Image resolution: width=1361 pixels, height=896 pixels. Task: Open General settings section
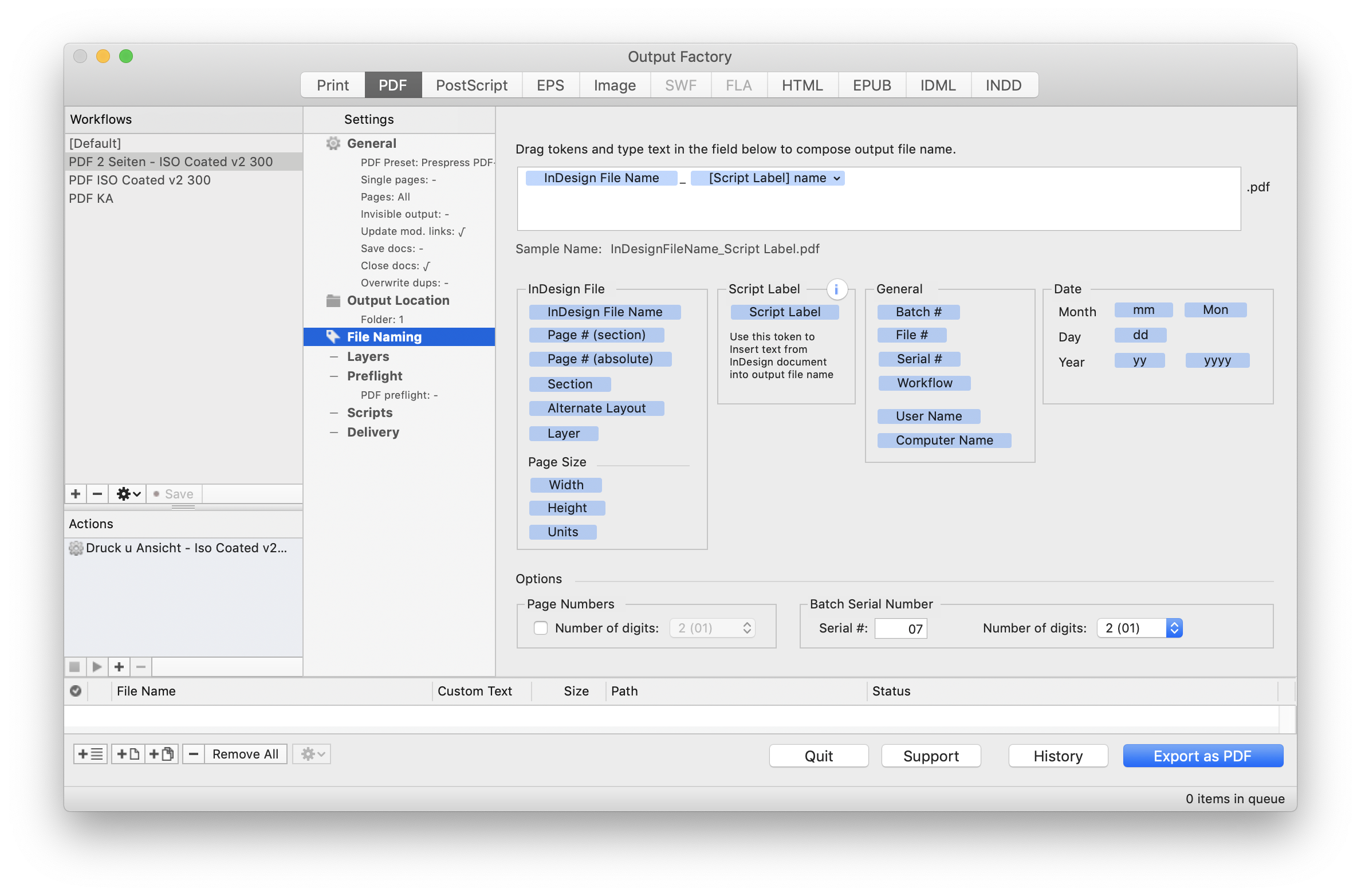tap(371, 143)
